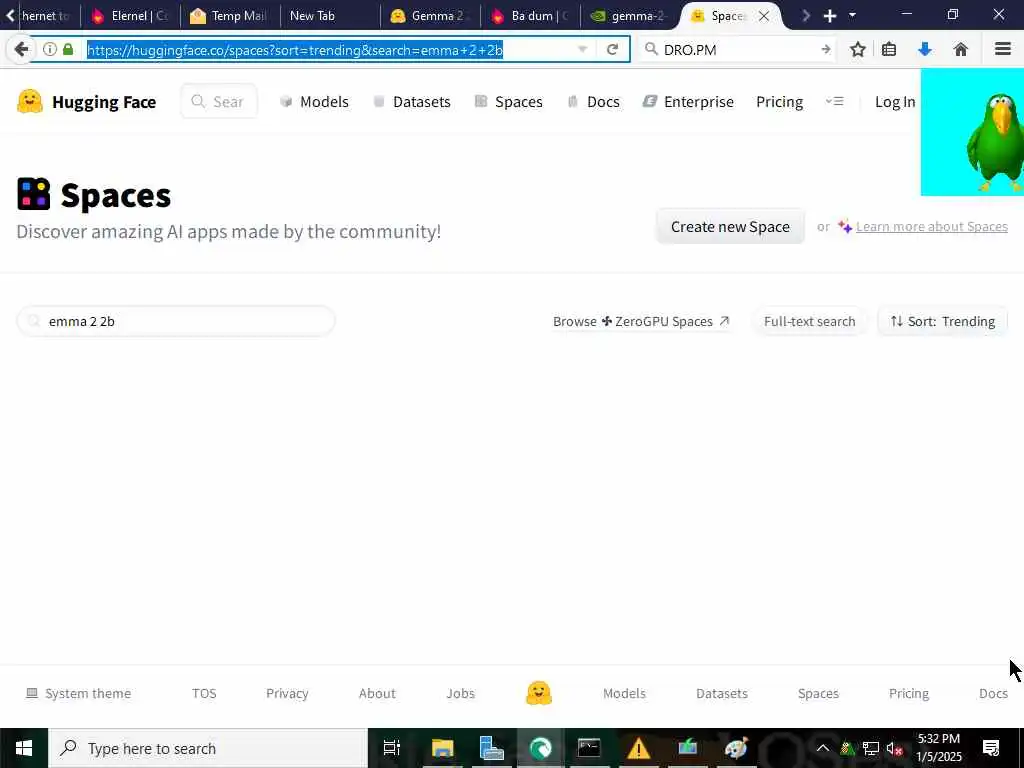Open Datasets footer link
Screen dimensions: 1024x768
[x=722, y=694]
